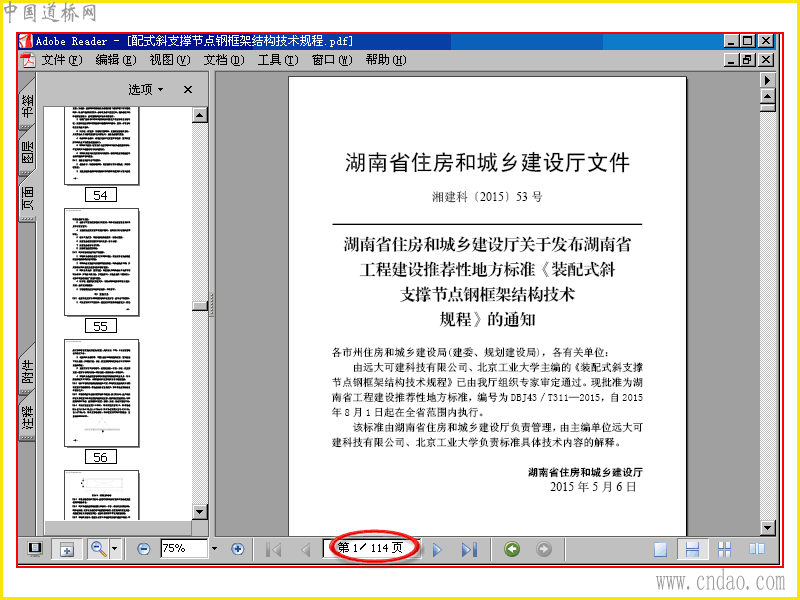800x600 pixels.
Task: Open the 75% zoom level dropdown
Action: pos(215,549)
